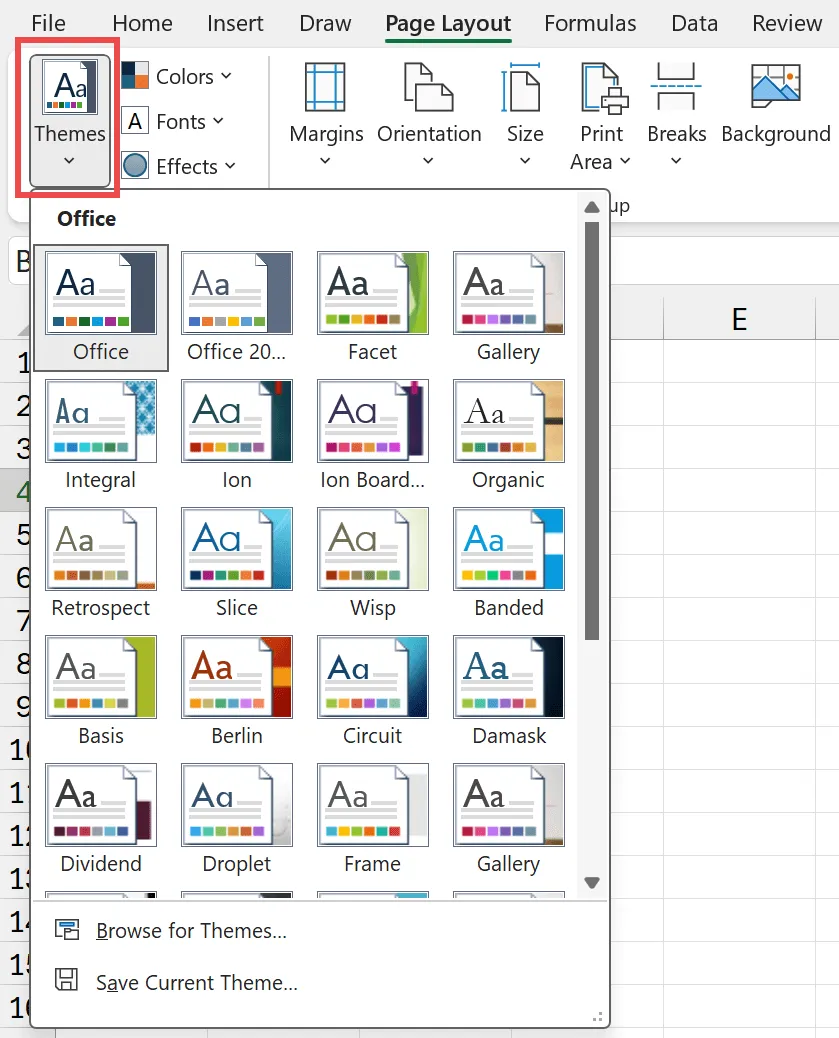Click the Orientation page icon
The width and height of the screenshot is (839, 1038).
click(x=428, y=87)
